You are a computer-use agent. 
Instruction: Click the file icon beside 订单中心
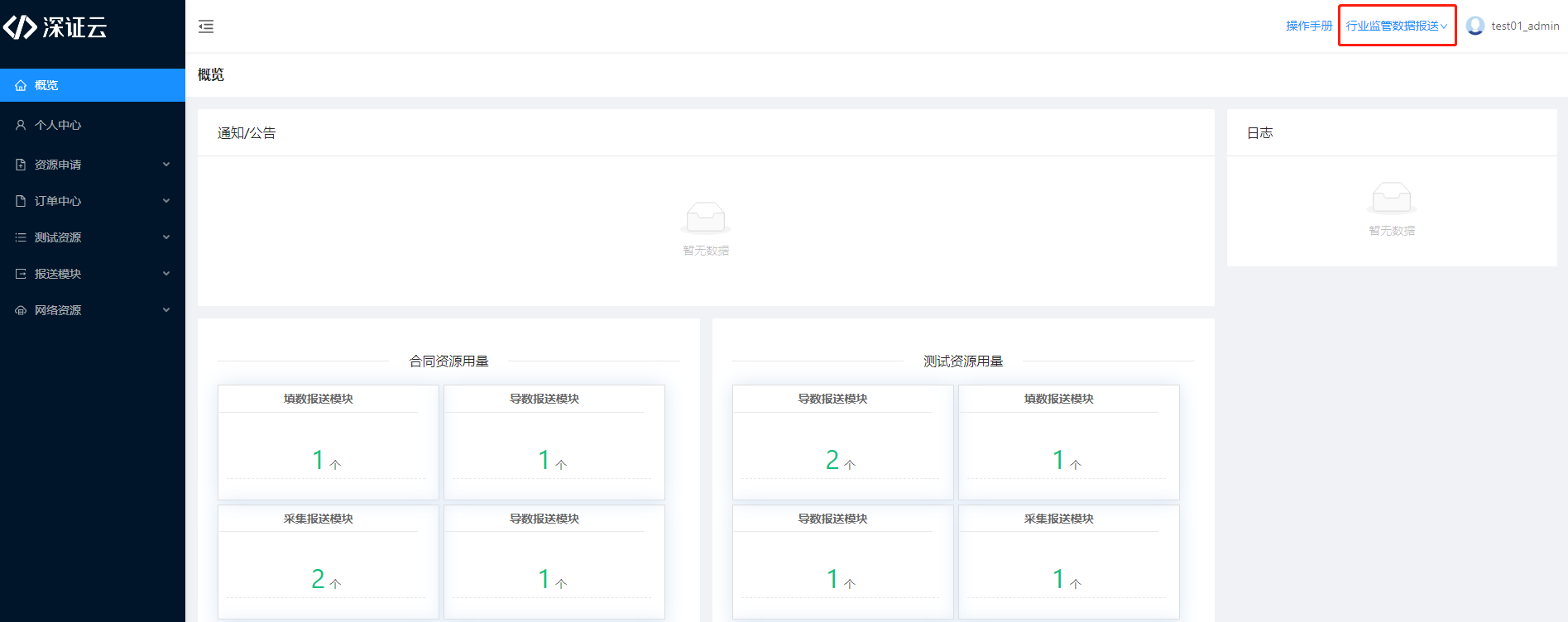click(x=21, y=201)
